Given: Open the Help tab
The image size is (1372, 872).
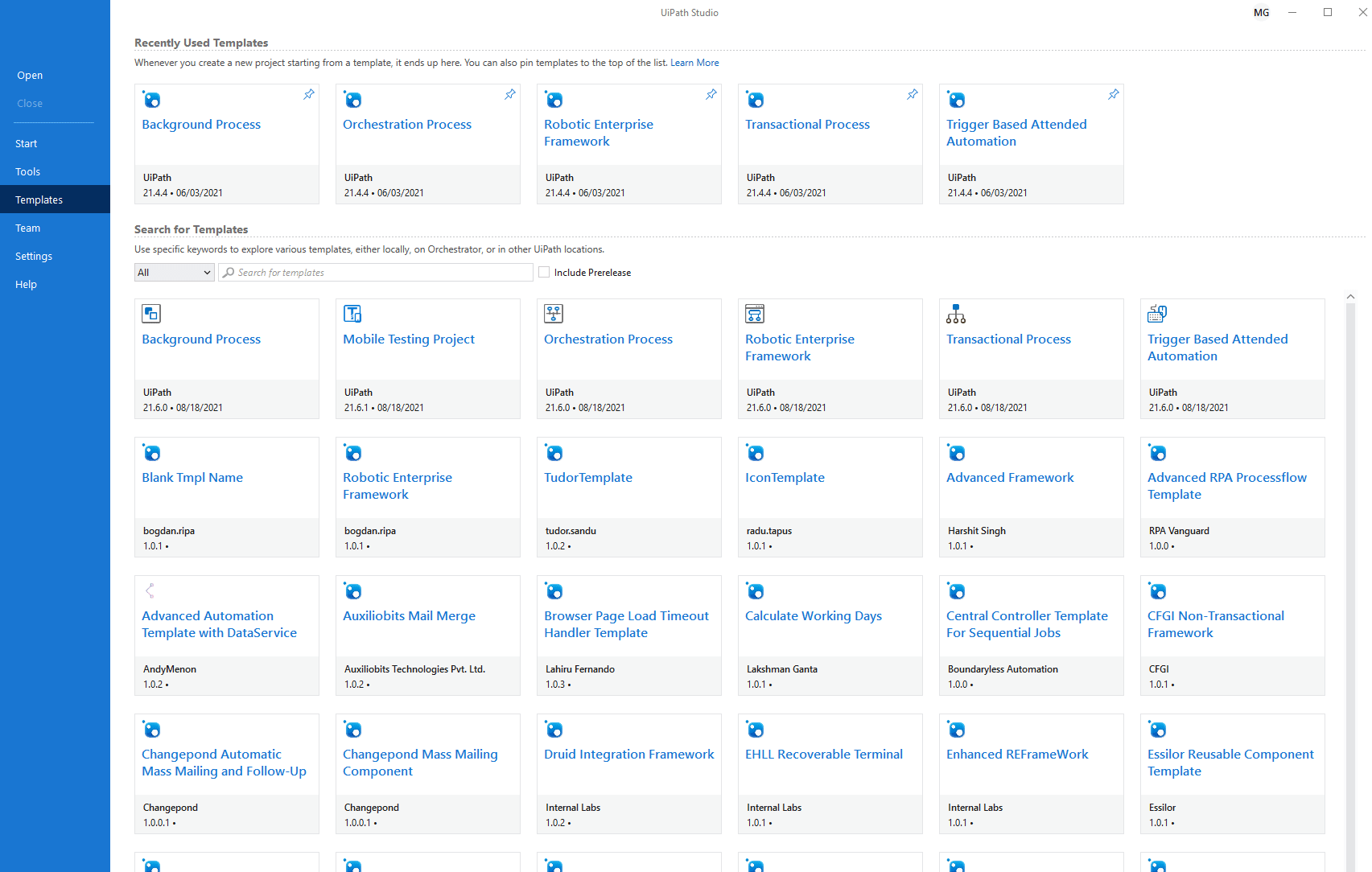Looking at the screenshot, I should point(55,285).
